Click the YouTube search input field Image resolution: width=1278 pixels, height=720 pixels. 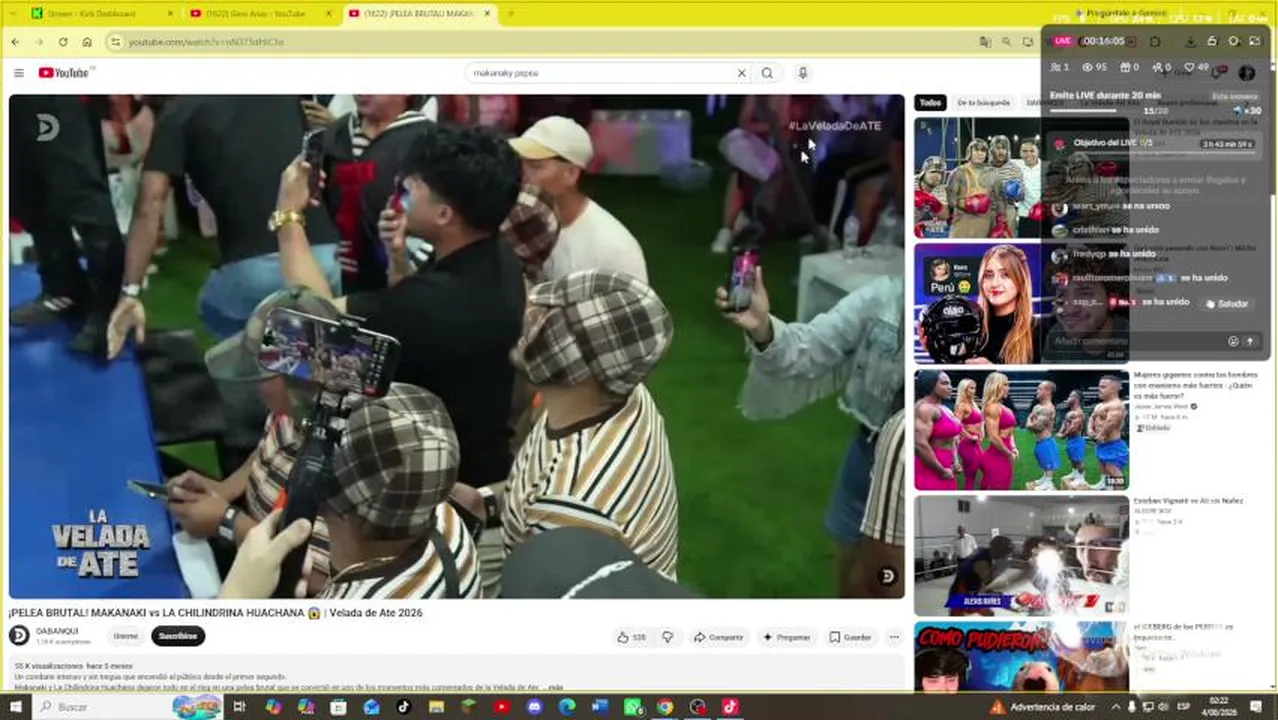pyautogui.click(x=600, y=73)
